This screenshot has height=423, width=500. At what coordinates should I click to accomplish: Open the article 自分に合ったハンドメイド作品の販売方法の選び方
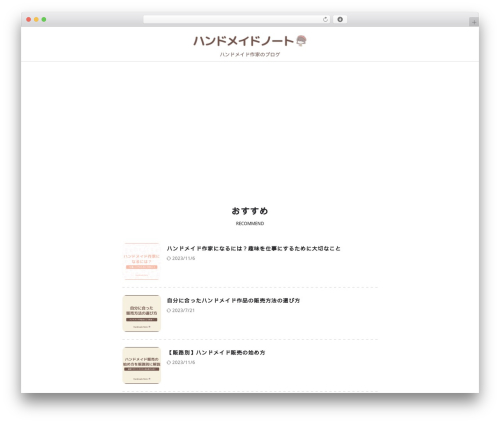click(233, 300)
